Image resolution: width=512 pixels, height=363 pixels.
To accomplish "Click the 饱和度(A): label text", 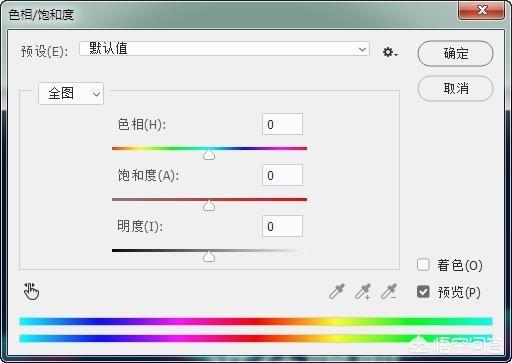I will [x=148, y=175].
